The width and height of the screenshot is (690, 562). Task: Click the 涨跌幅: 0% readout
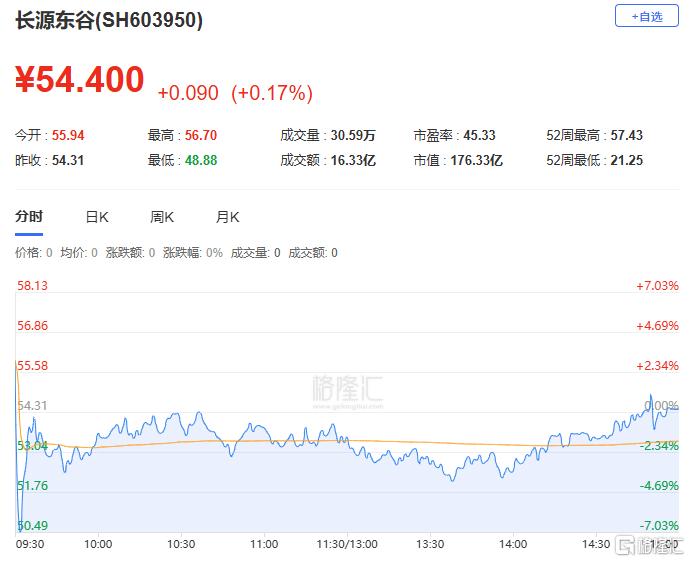[x=193, y=253]
